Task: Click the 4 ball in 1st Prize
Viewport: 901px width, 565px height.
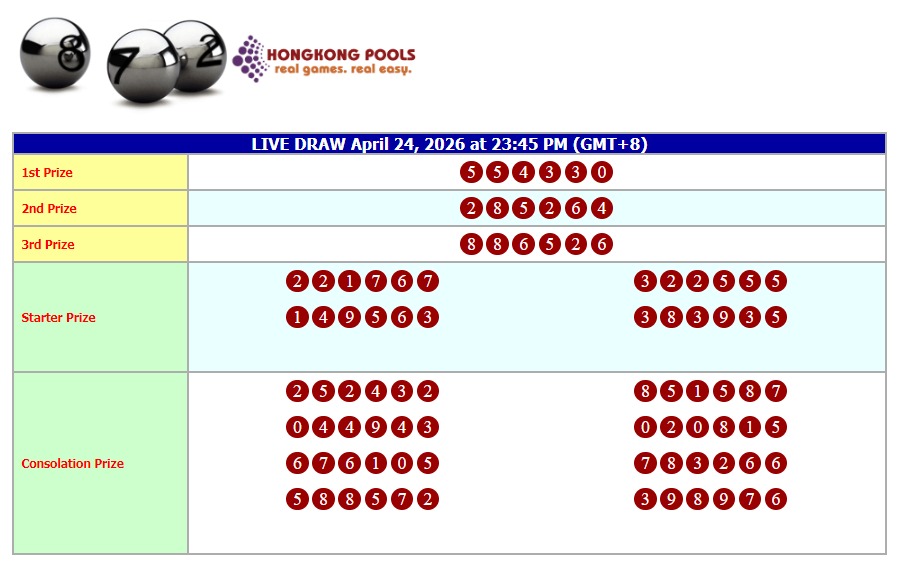Action: coord(523,172)
